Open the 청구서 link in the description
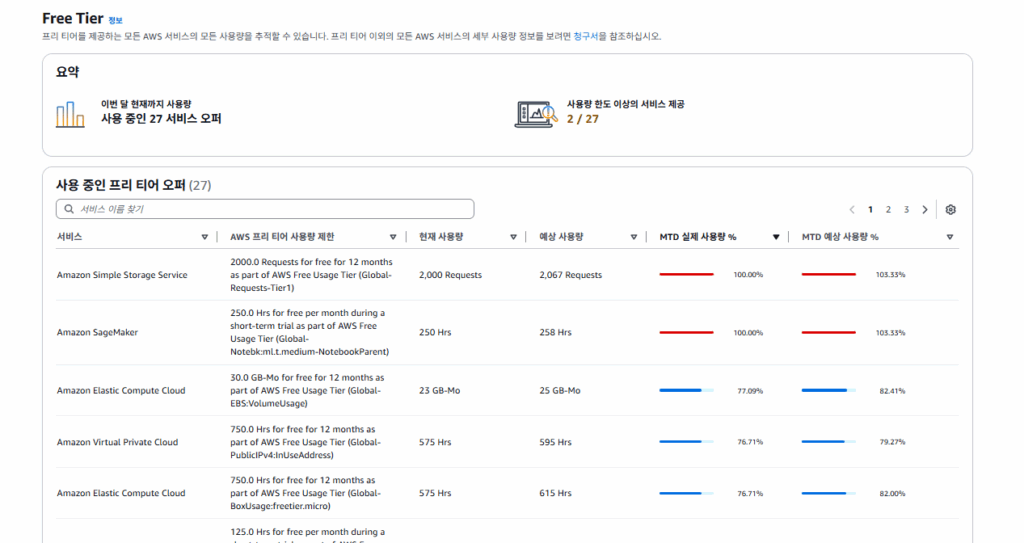 [586, 36]
